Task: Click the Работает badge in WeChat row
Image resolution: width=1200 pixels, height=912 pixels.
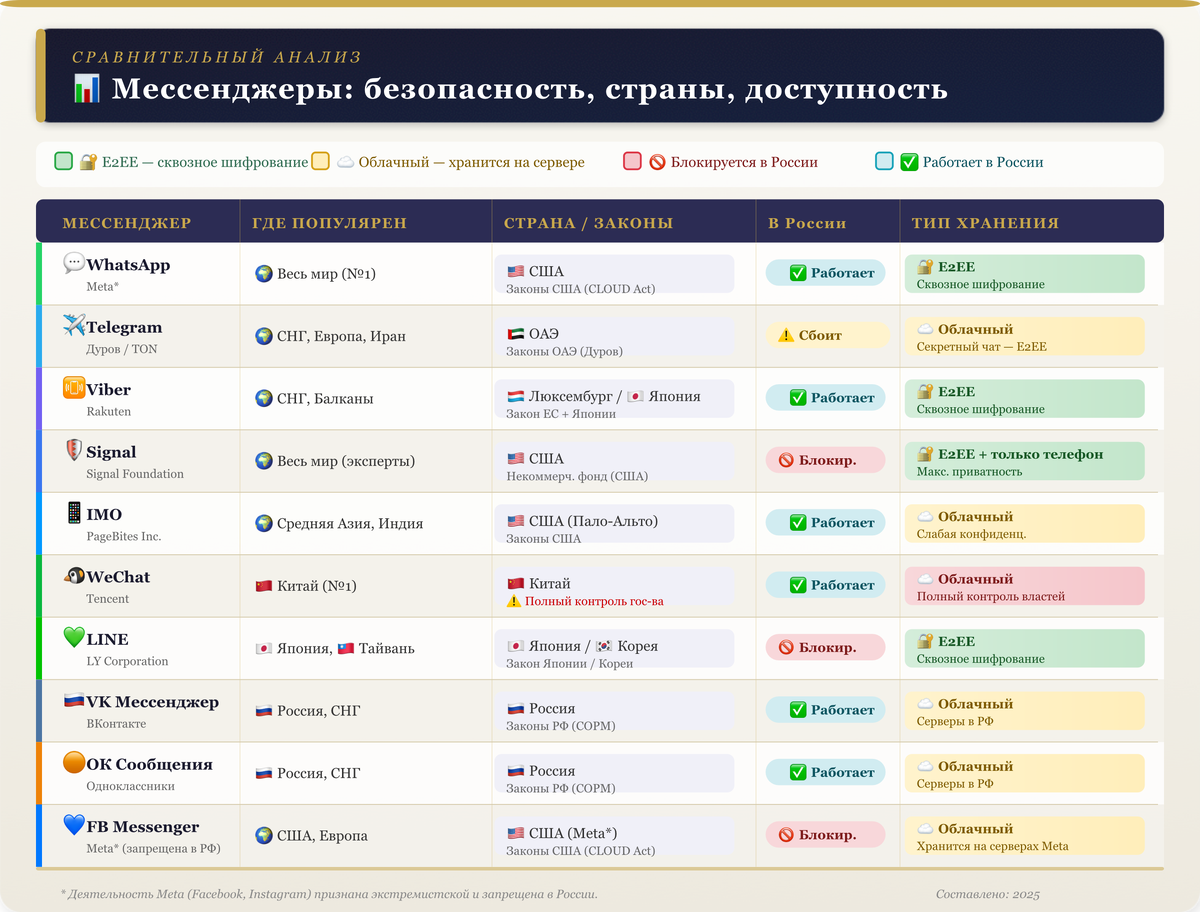Action: (x=826, y=585)
